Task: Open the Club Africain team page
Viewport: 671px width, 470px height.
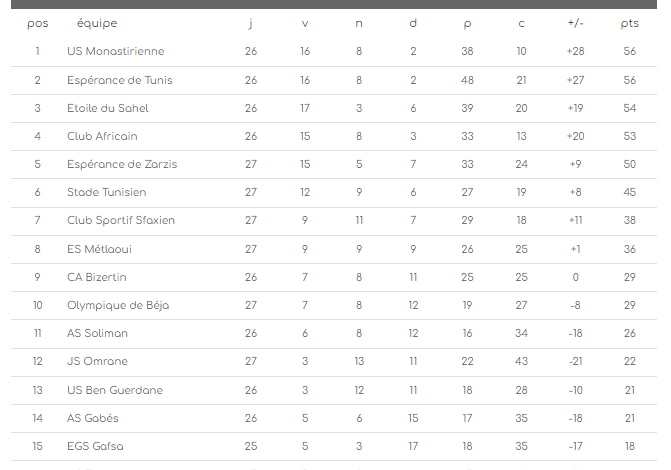Action: pyautogui.click(x=102, y=136)
